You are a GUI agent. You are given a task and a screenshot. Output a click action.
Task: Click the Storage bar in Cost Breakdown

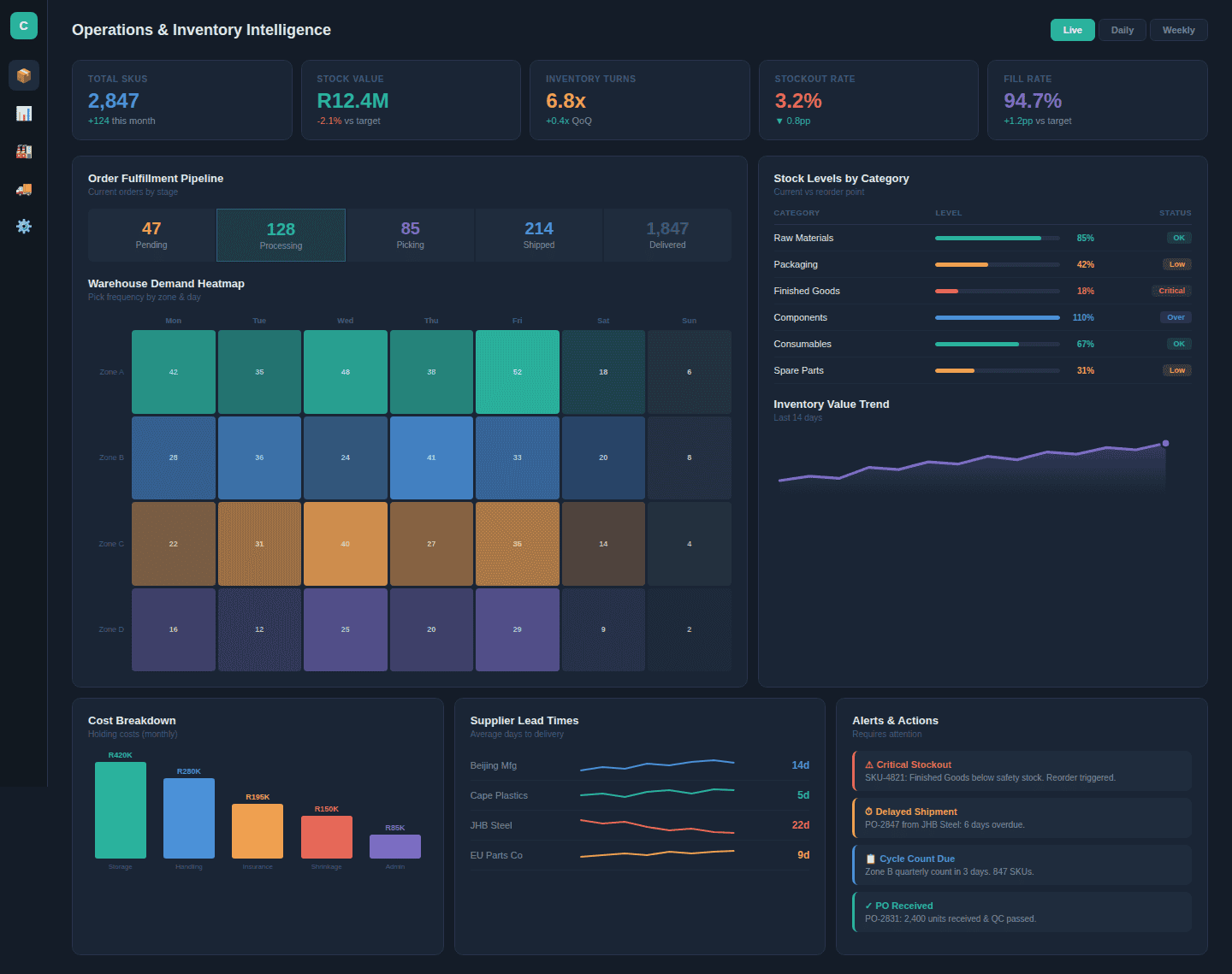(x=121, y=810)
